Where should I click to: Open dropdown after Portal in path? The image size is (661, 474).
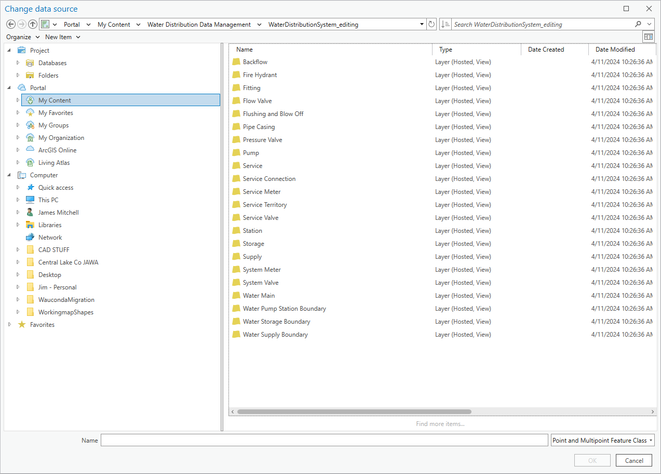(x=88, y=24)
